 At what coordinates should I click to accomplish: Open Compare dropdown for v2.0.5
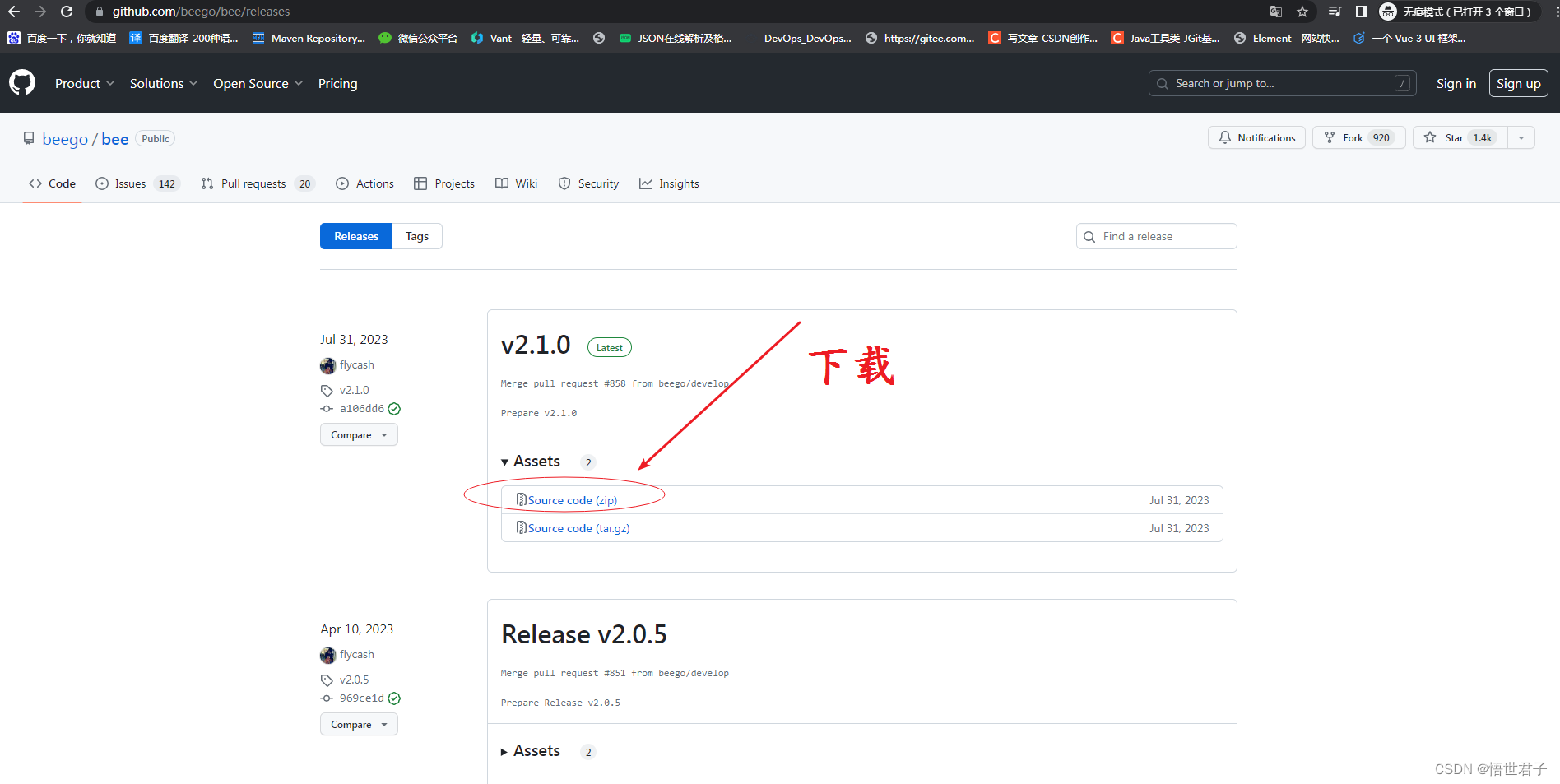pyautogui.click(x=359, y=724)
